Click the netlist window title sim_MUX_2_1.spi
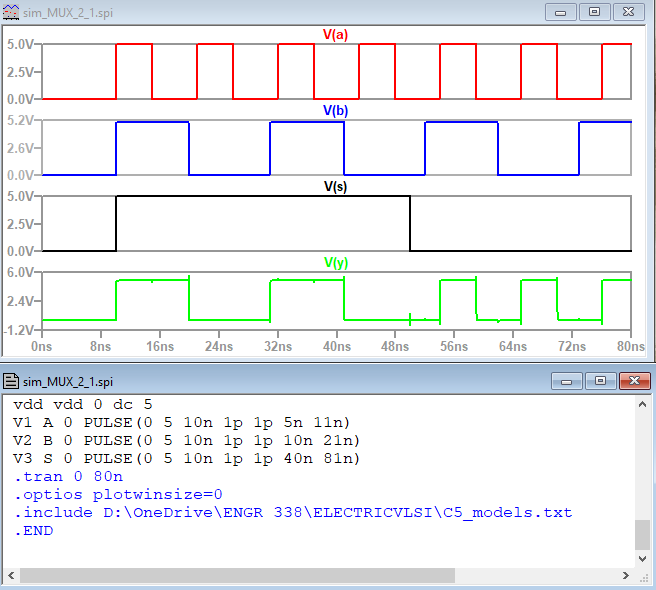This screenshot has height=590, width=656. [68, 382]
